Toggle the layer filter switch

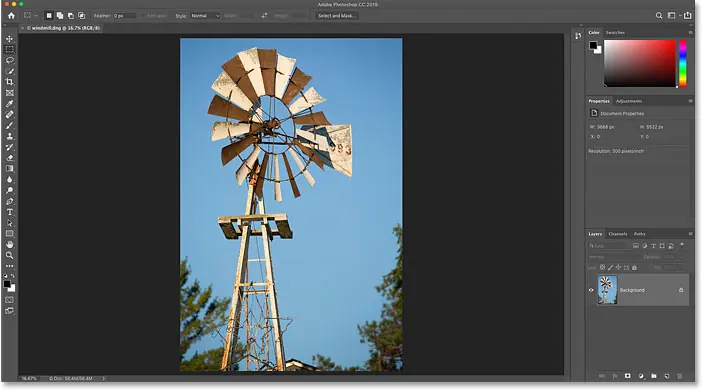click(x=682, y=245)
